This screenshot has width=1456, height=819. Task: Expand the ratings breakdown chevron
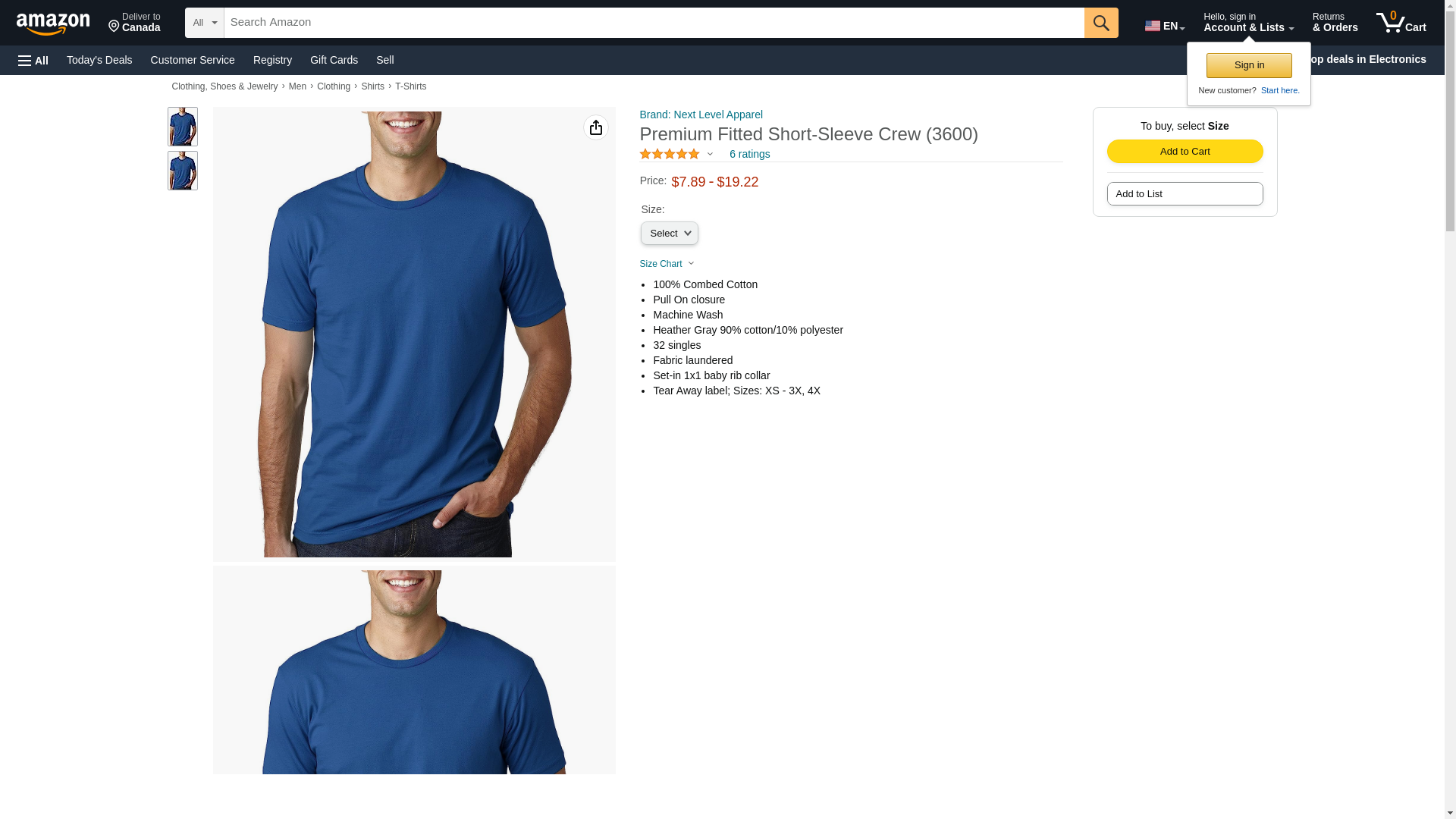click(710, 155)
